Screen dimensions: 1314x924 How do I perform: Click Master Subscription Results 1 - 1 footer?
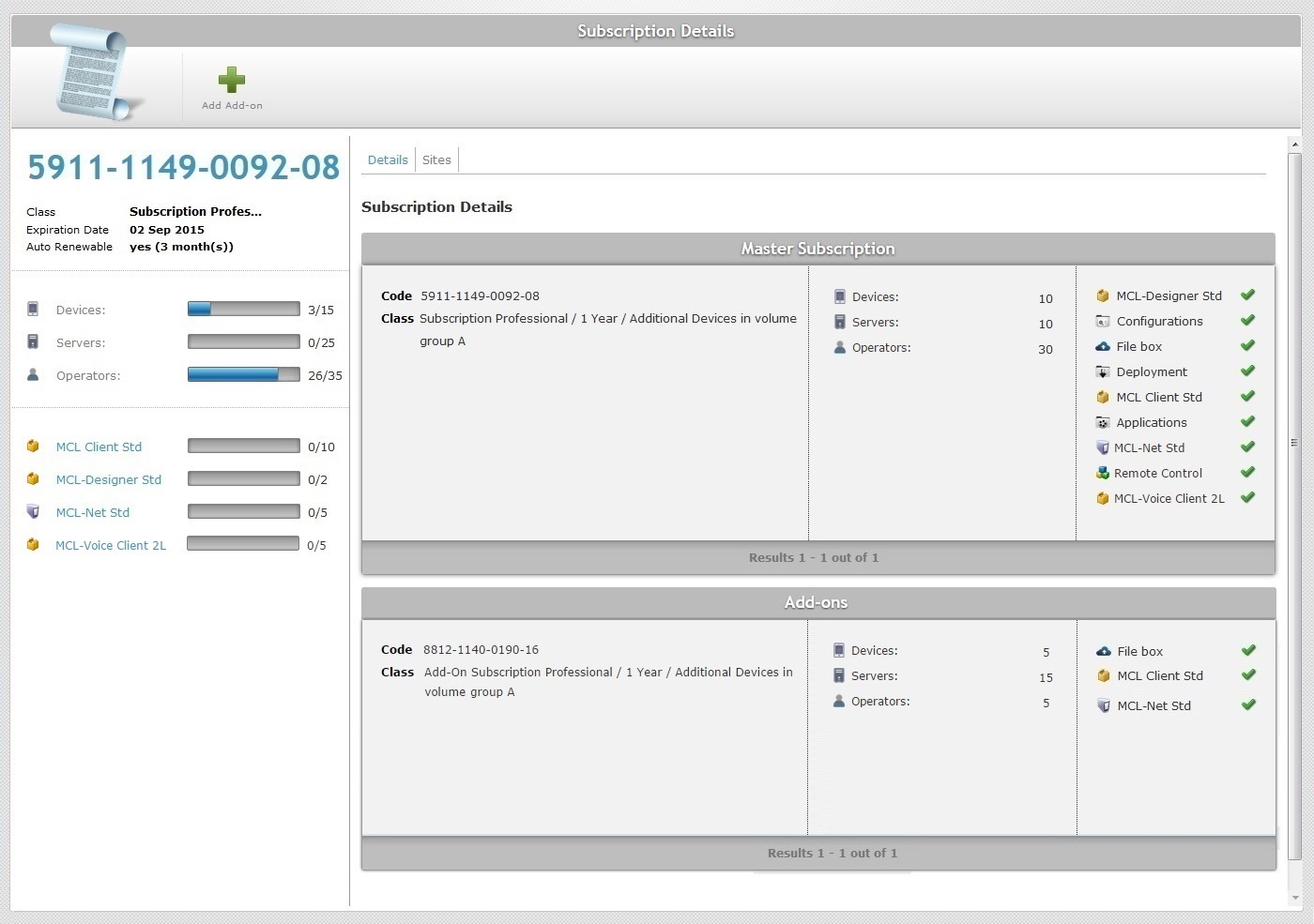pyautogui.click(x=818, y=557)
